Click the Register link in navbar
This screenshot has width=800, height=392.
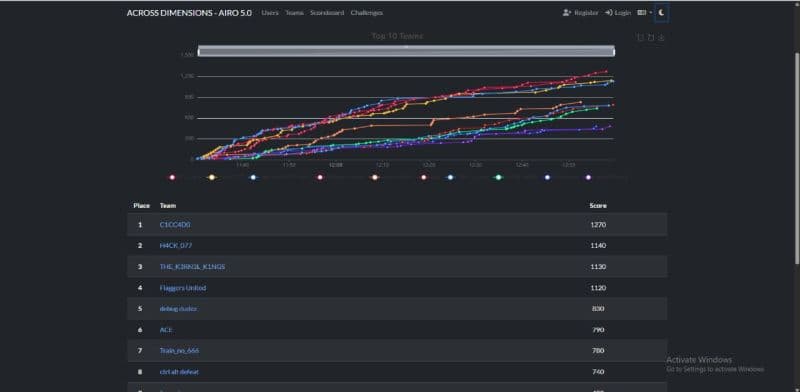pos(580,13)
